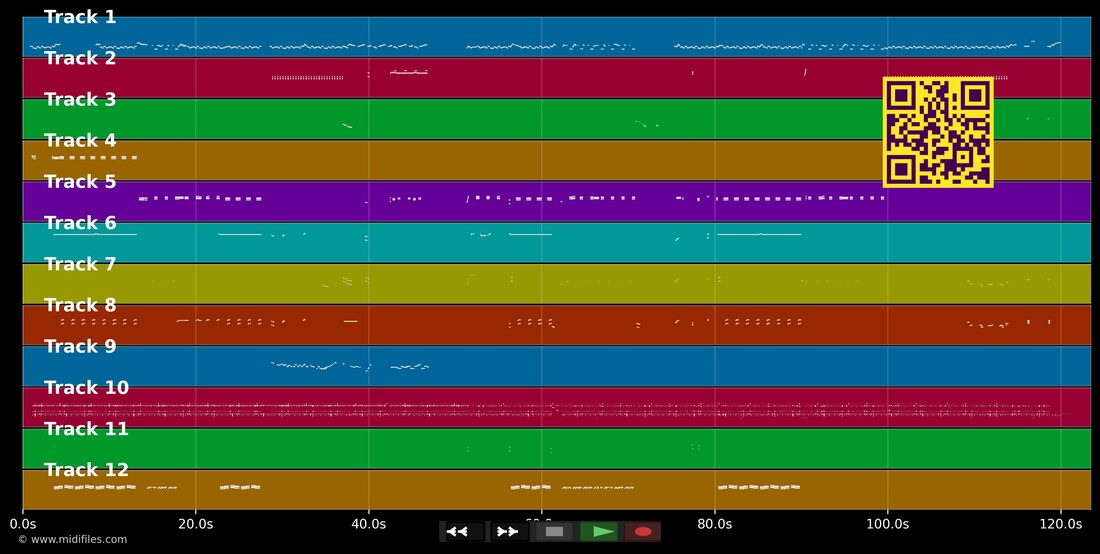Click the 0.0s time axis label
Screen dimensions: 1100x554
point(22,524)
